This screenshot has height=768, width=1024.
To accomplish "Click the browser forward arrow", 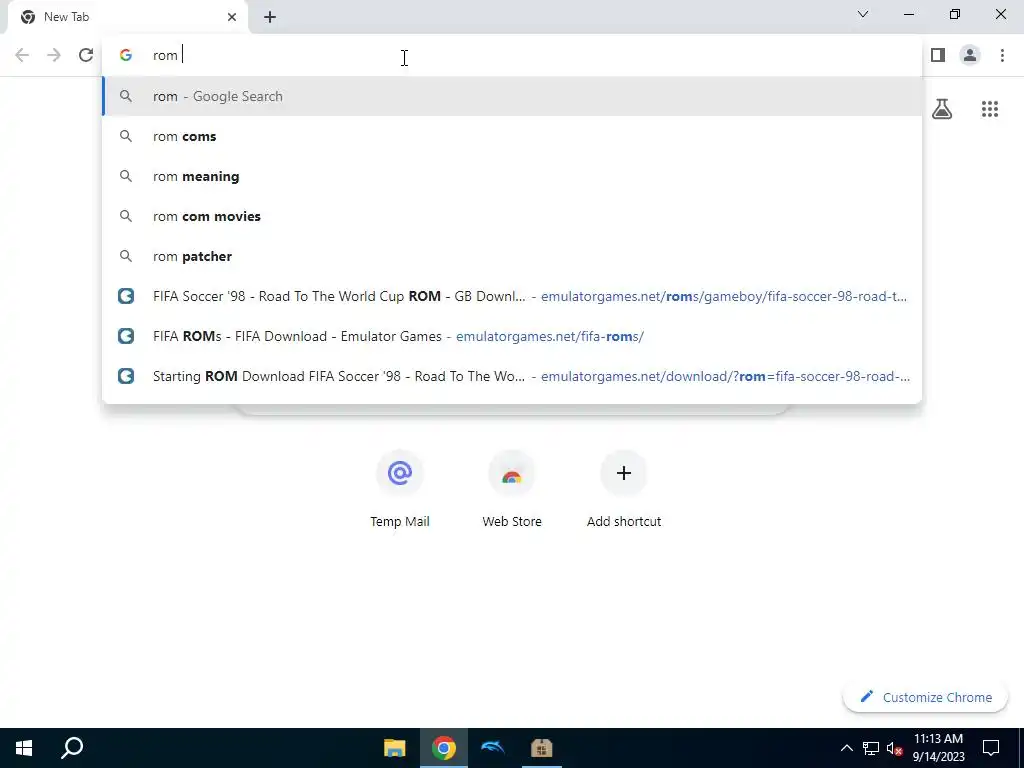I will click(x=54, y=55).
